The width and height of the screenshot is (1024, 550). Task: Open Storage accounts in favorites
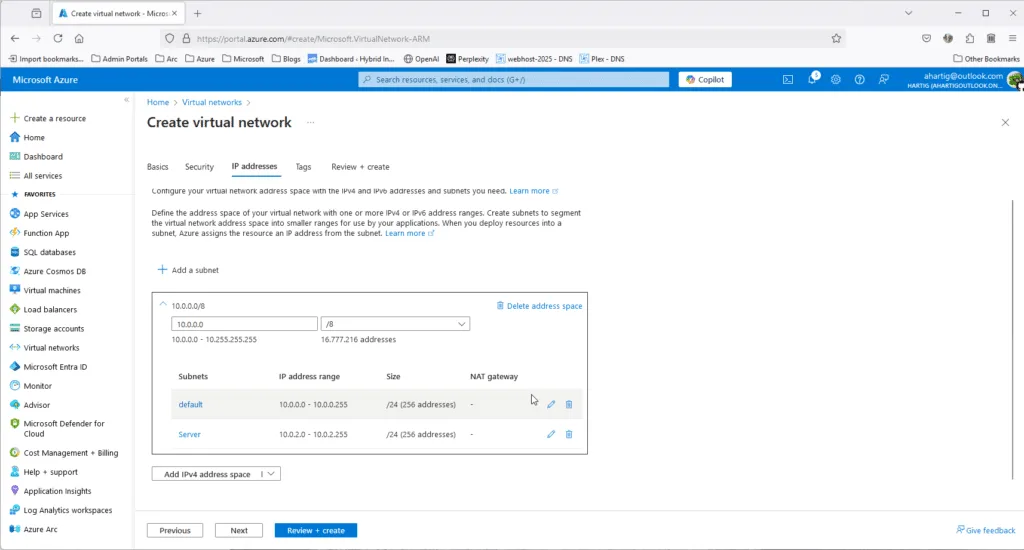[x=54, y=329]
